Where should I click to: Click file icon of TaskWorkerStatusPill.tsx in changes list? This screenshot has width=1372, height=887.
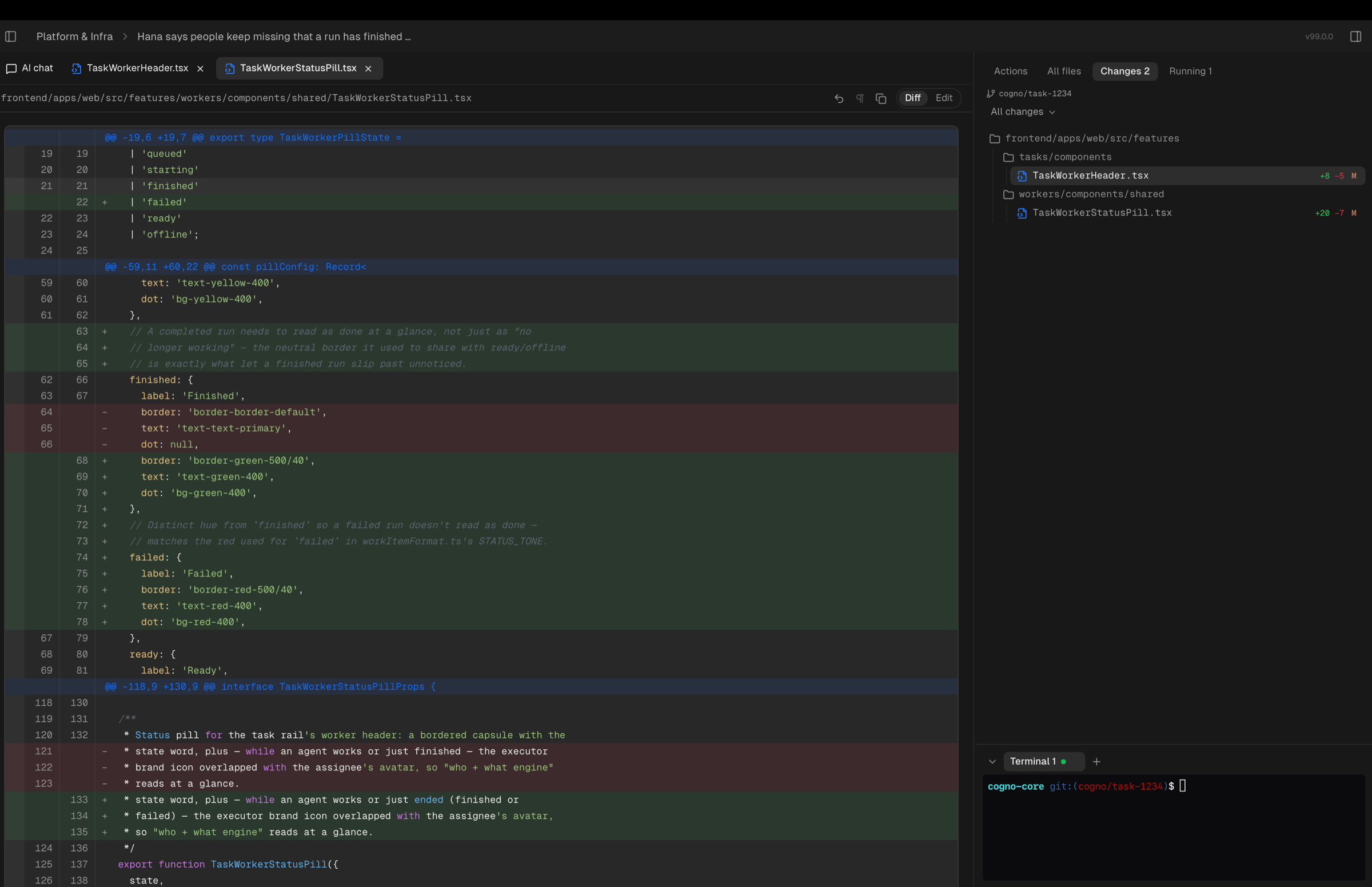click(x=1022, y=213)
